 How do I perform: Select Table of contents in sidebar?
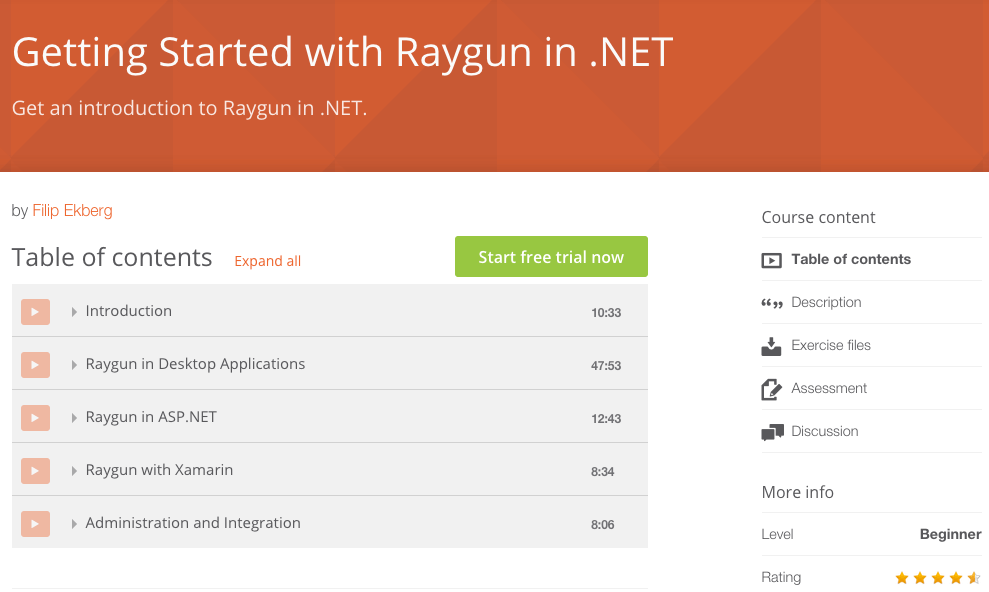click(x=851, y=259)
